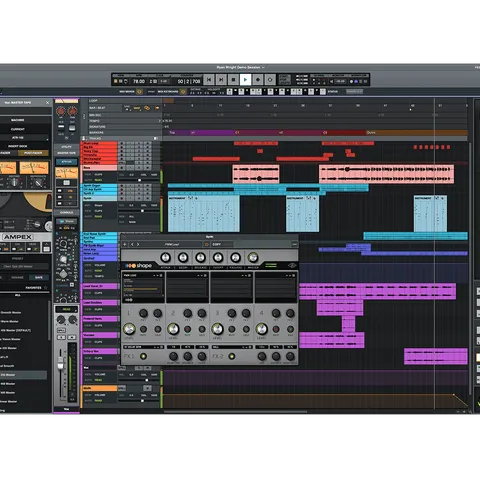Click the MASTER TAPE section header
This screenshot has height=480, width=480.
tap(67, 153)
